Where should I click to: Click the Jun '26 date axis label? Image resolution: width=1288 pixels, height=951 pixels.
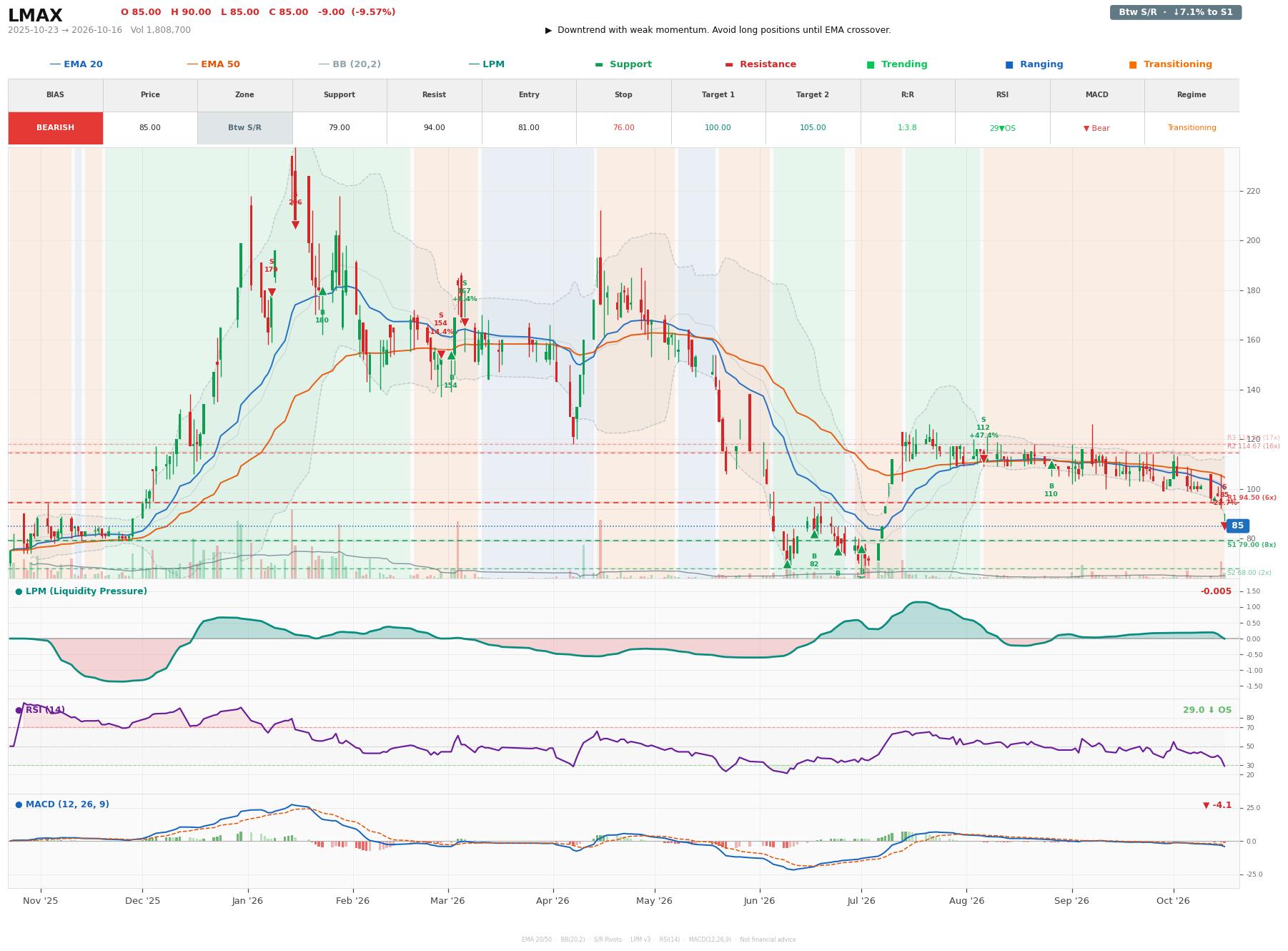coord(759,901)
